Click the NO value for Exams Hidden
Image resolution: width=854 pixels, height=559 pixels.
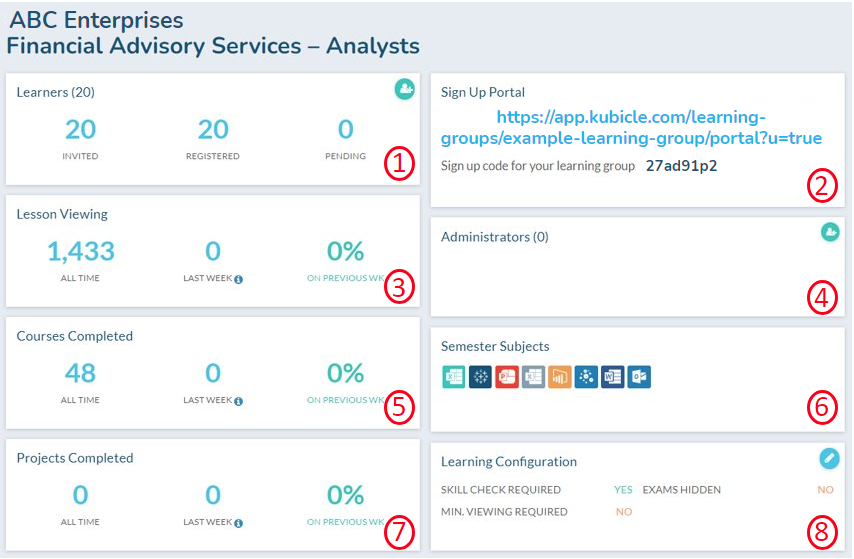825,490
